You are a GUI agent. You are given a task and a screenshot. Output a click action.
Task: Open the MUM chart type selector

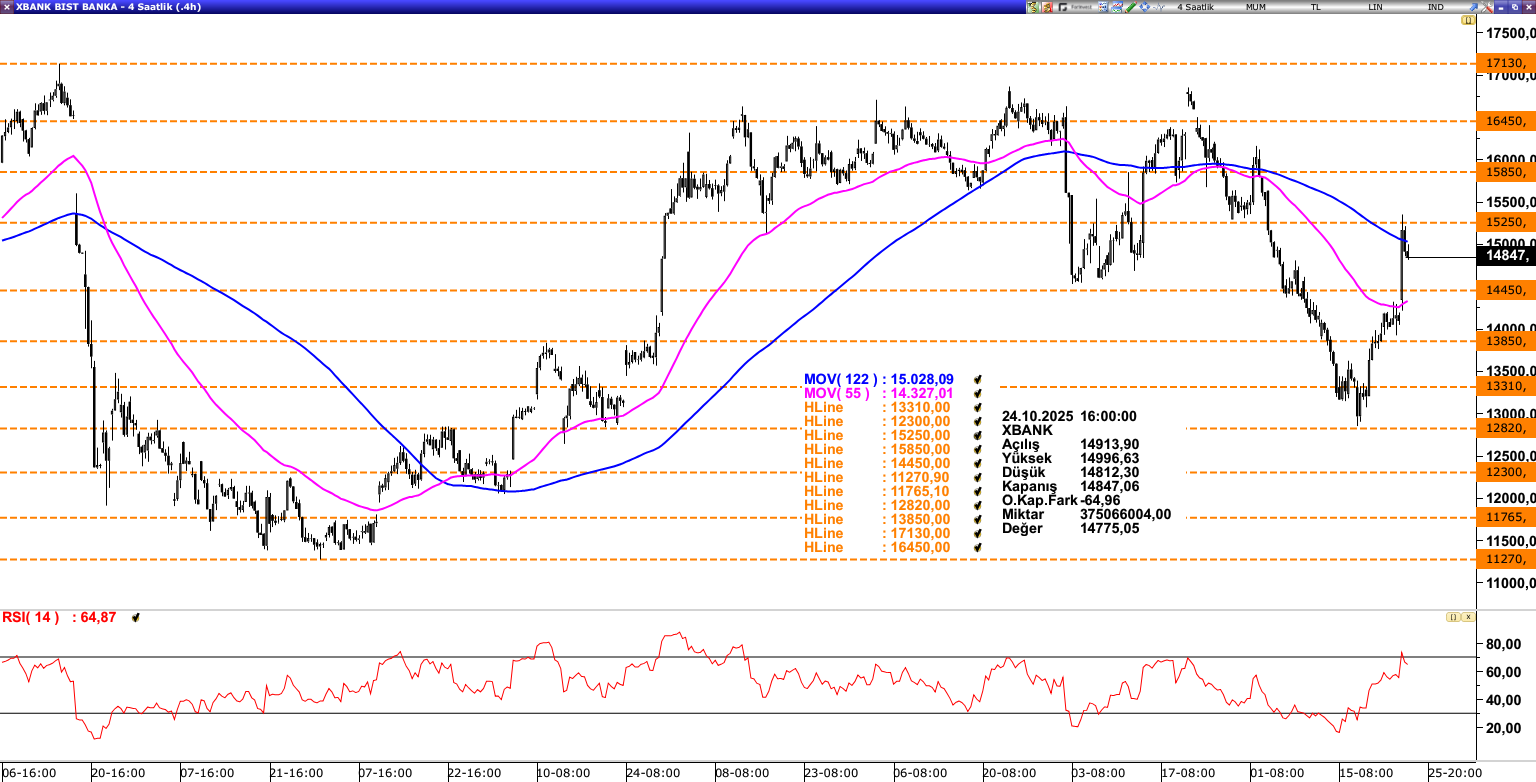(1256, 7)
